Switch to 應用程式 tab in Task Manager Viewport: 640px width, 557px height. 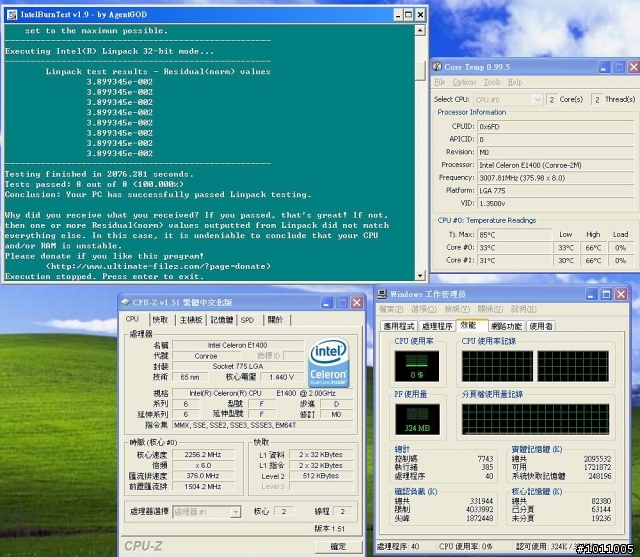click(x=399, y=326)
